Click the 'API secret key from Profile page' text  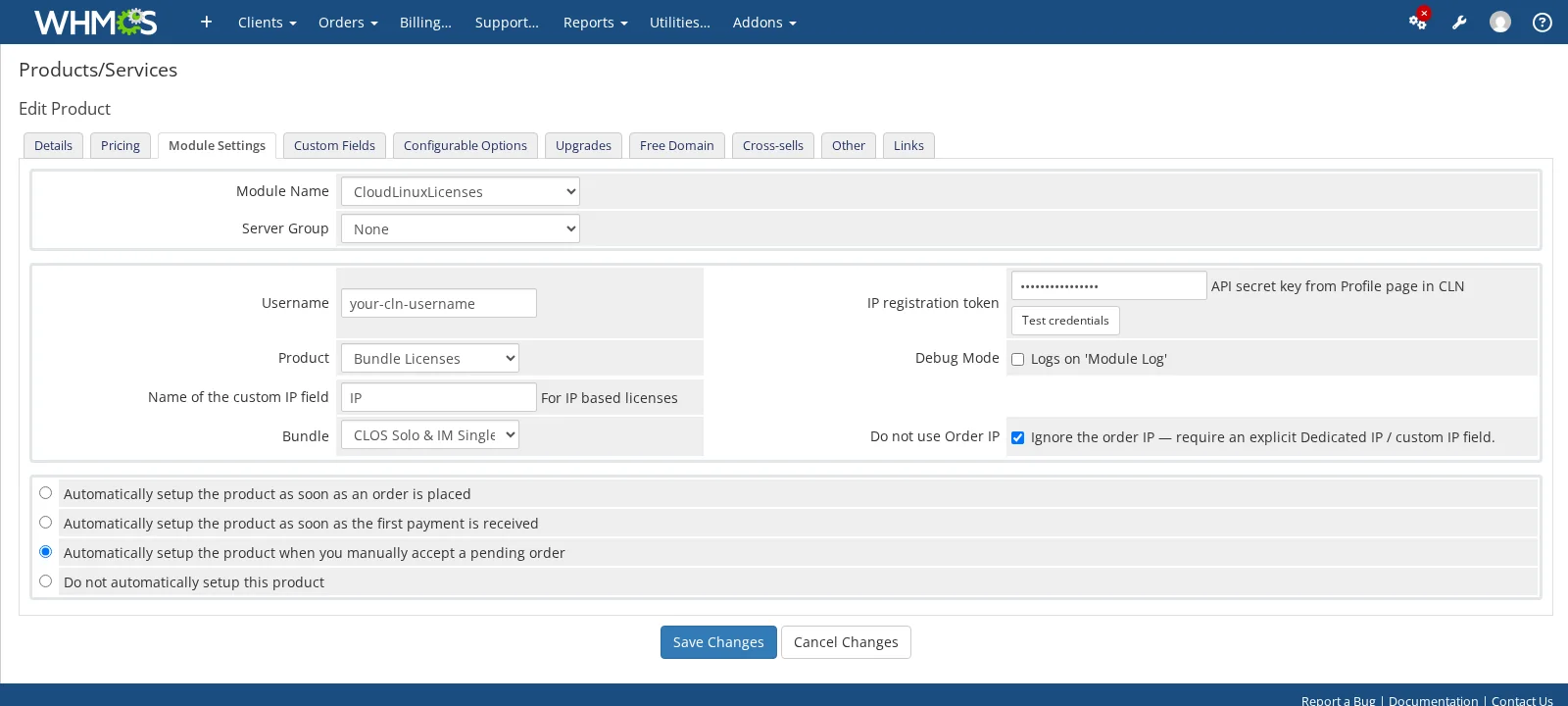point(1338,286)
